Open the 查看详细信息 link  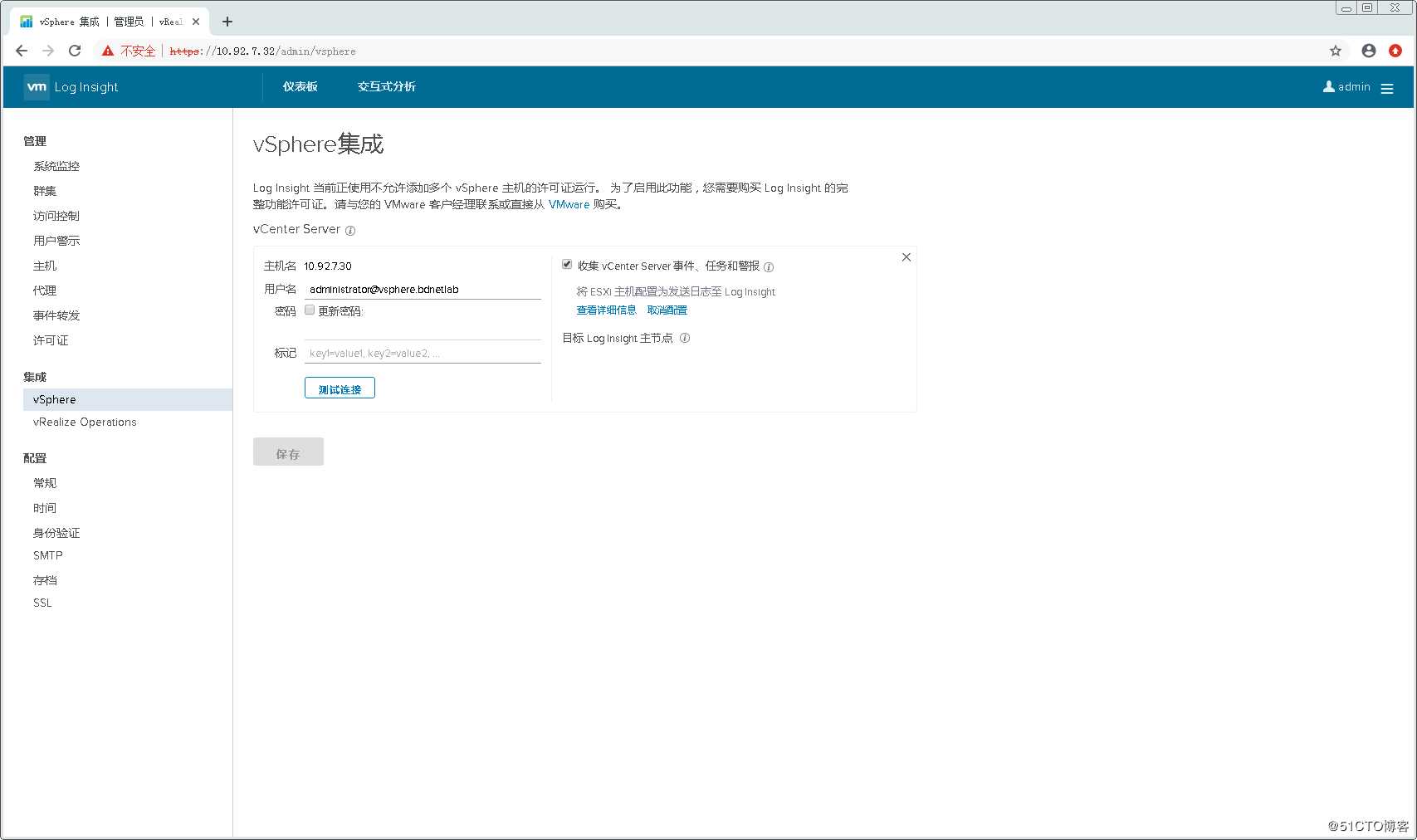point(606,310)
